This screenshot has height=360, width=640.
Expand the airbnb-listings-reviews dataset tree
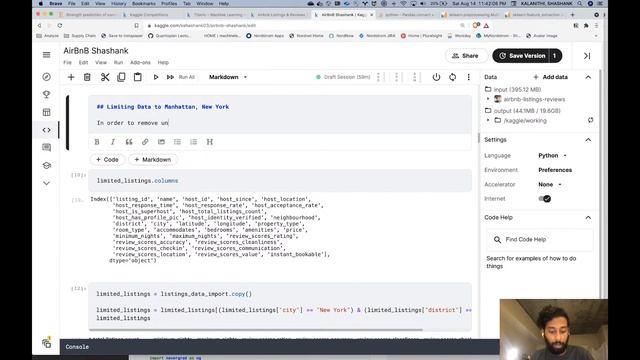pos(488,99)
